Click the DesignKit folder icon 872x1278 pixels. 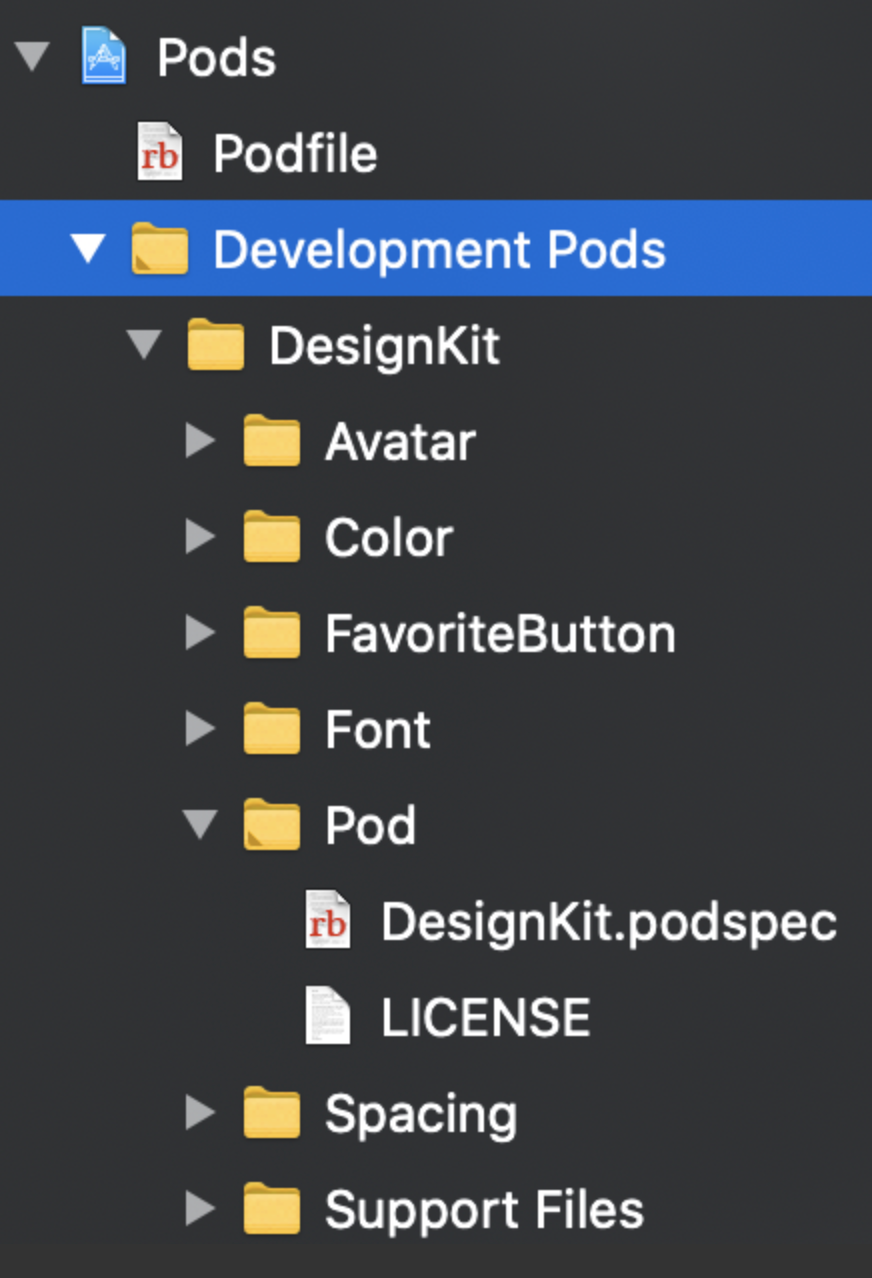[216, 345]
